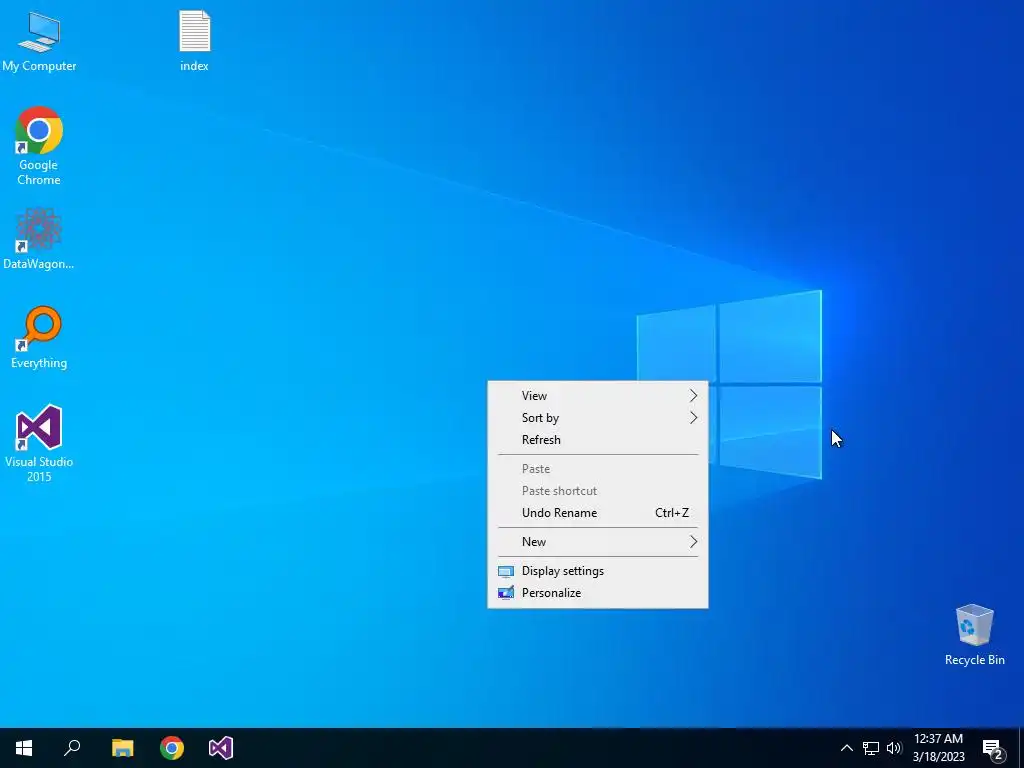The image size is (1024, 768).
Task: Open network status tray icon
Action: (871, 748)
